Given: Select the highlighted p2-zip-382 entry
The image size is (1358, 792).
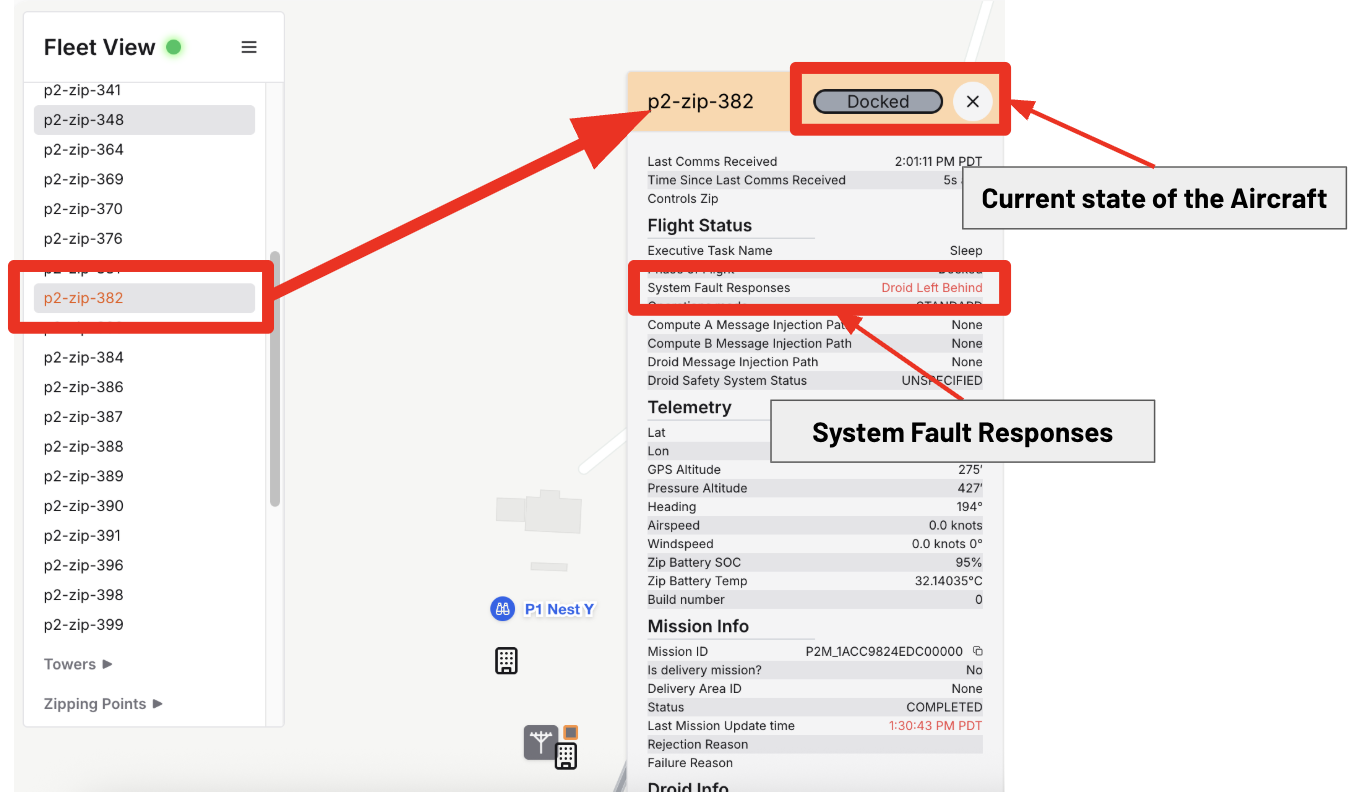Looking at the screenshot, I should tap(144, 298).
